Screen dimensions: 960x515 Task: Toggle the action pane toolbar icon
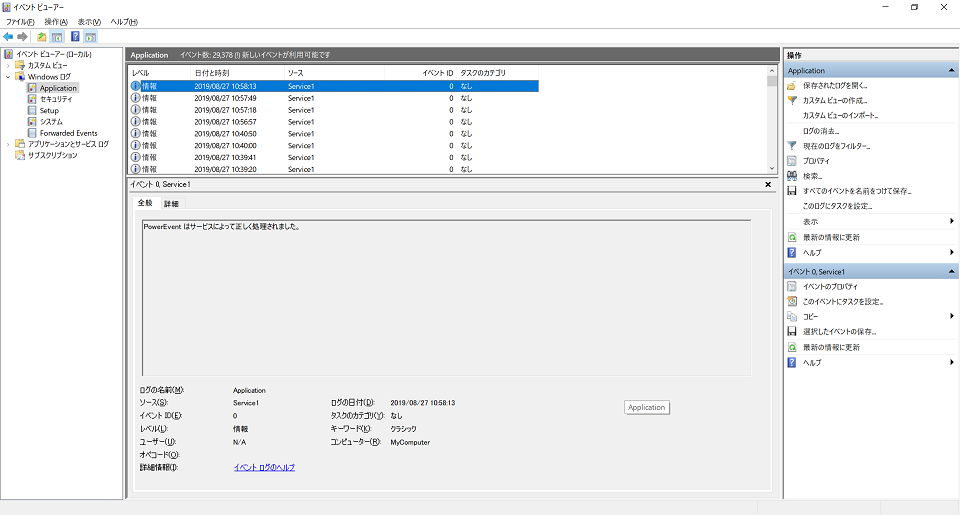tap(91, 37)
